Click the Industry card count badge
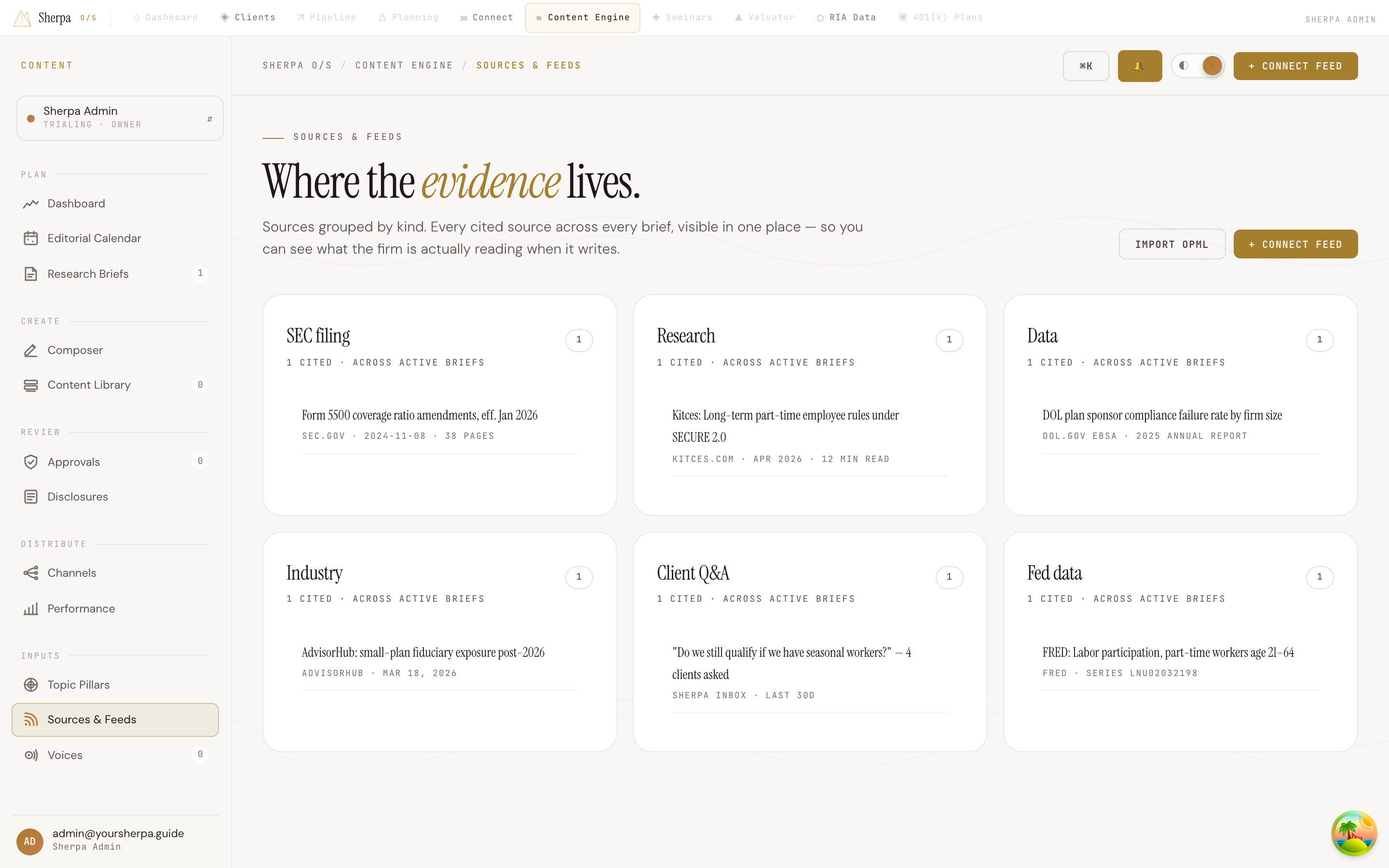The width and height of the screenshot is (1389, 868). coord(579,577)
